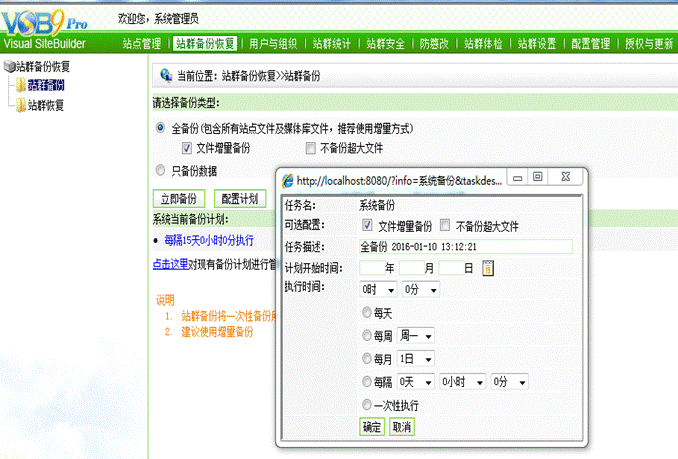This screenshot has width=678, height=459.
Task: Click the popup URL address text
Action: 399,181
